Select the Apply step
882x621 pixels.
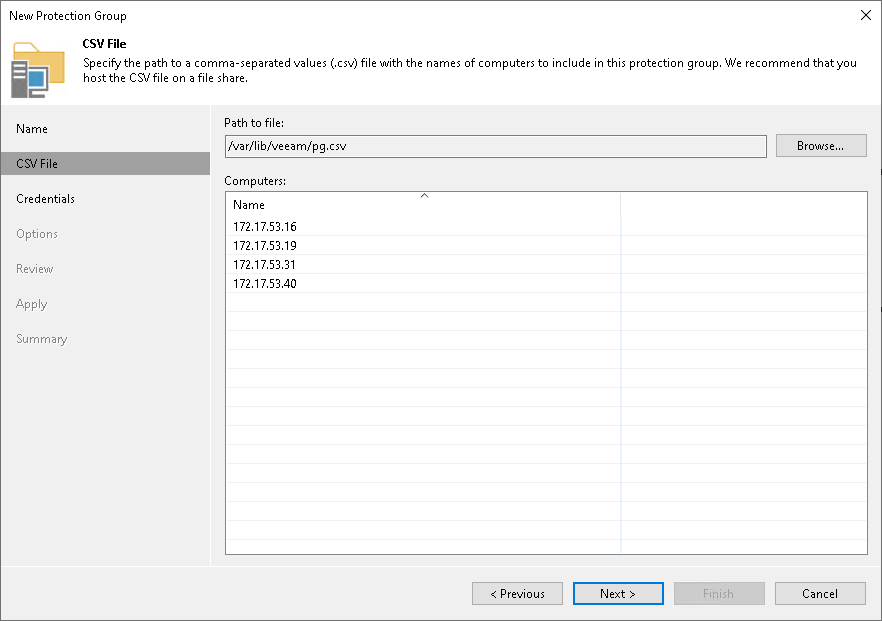(31, 303)
